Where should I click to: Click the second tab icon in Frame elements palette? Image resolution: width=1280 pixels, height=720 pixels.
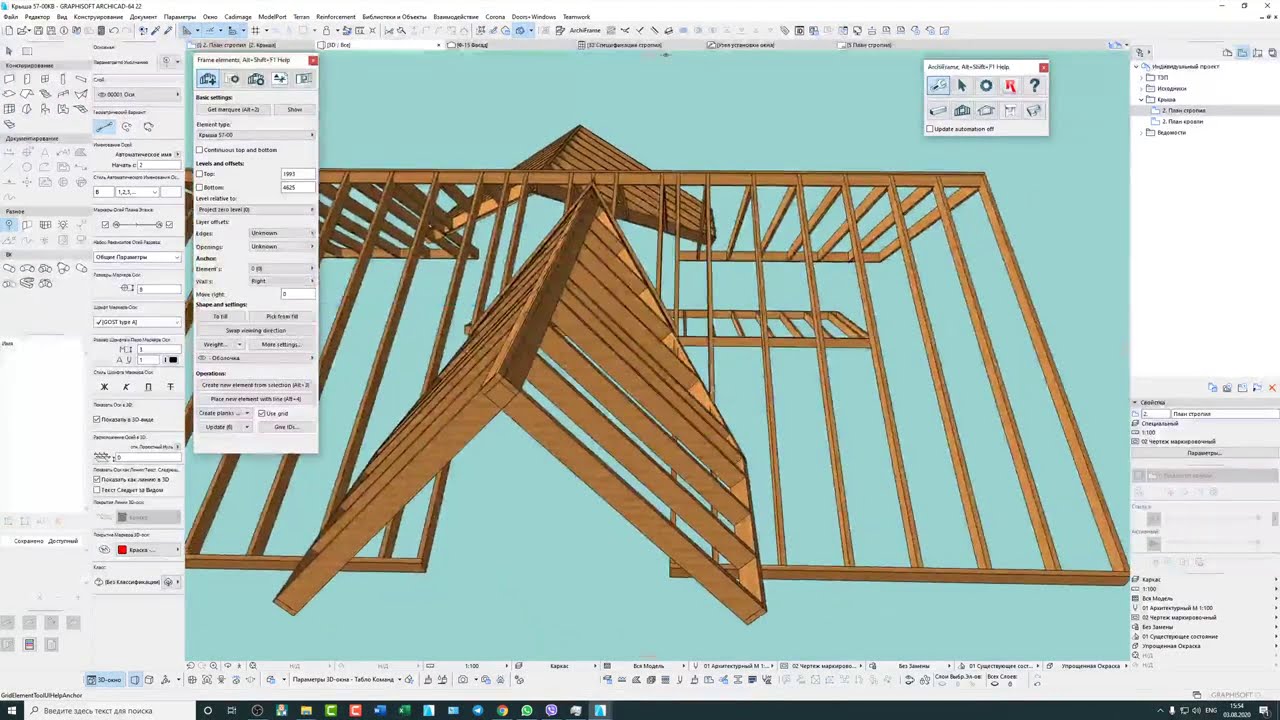232,79
